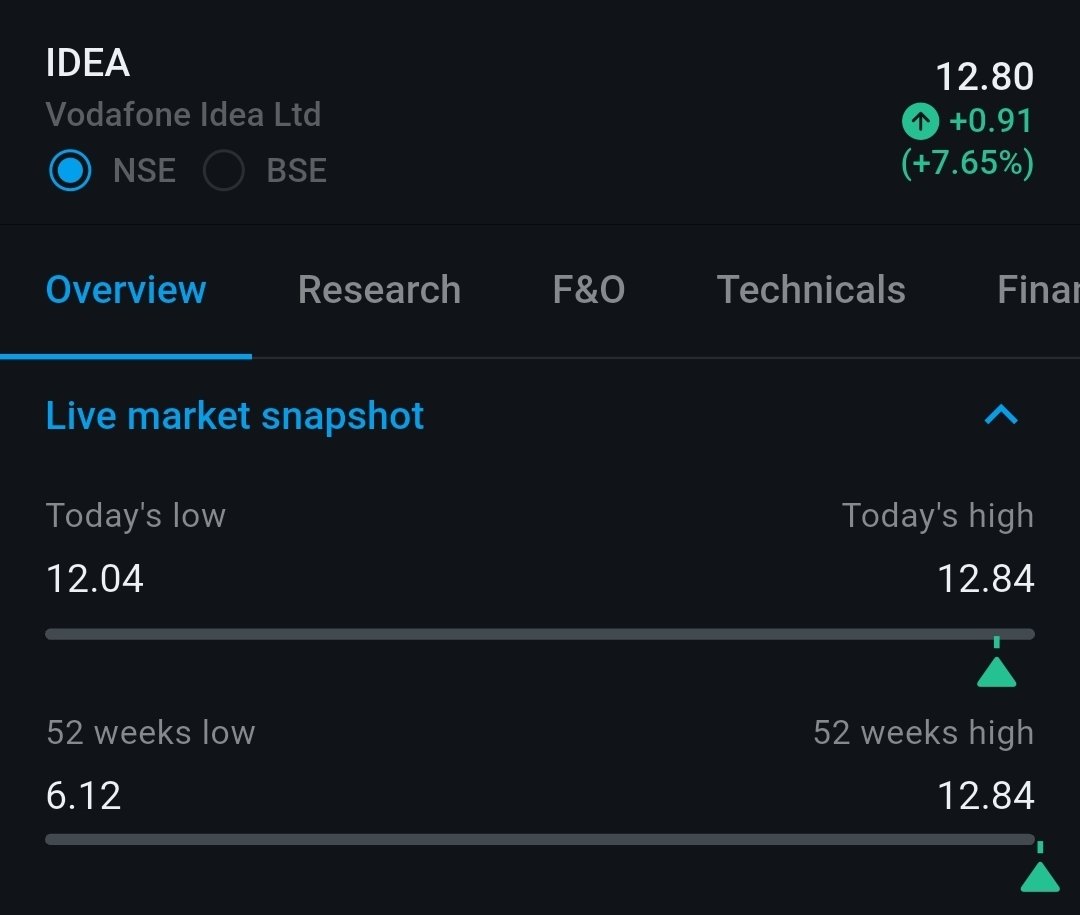Tap the 52 weeks high value 12.84
Viewport: 1080px width, 915px height.
pyautogui.click(x=986, y=796)
